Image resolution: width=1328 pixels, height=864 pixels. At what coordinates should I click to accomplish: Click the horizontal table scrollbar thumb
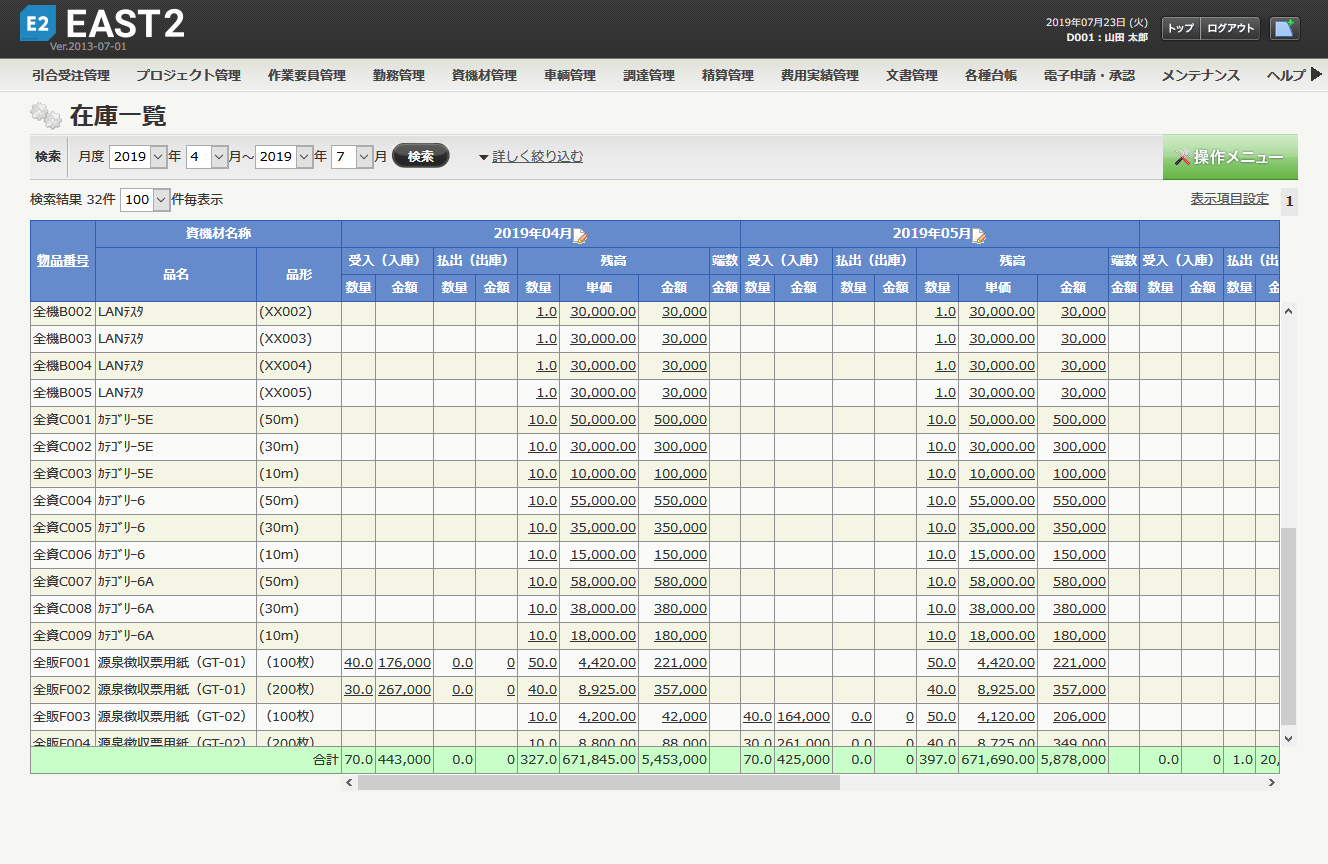[598, 783]
